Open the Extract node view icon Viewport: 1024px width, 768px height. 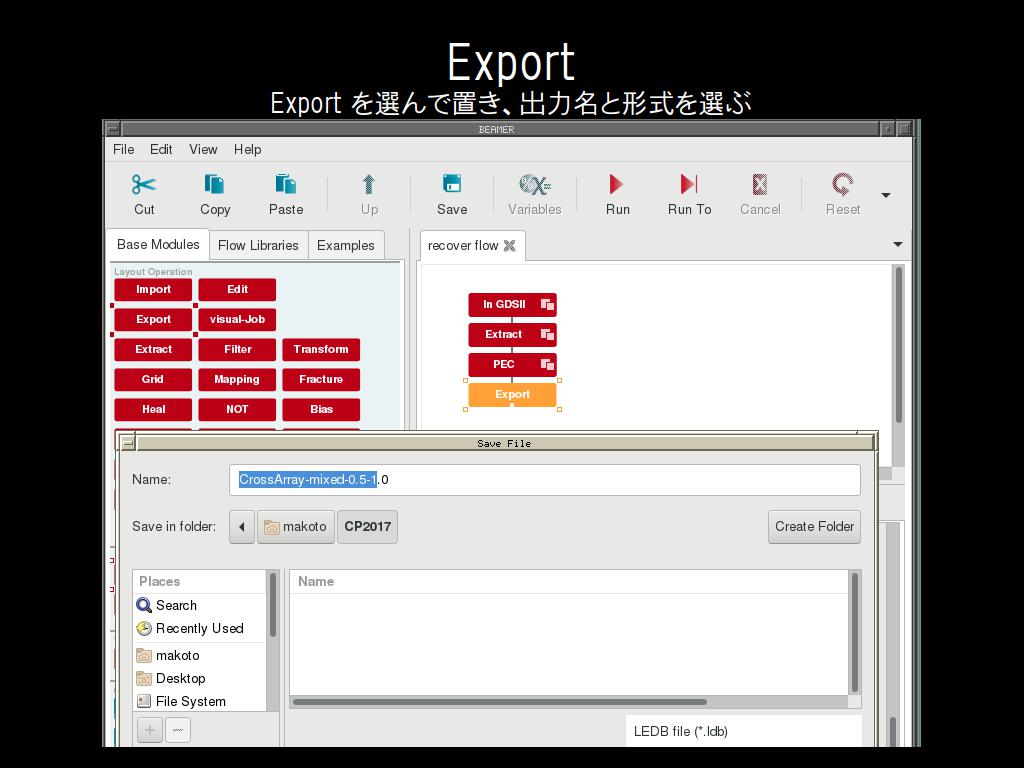547,334
